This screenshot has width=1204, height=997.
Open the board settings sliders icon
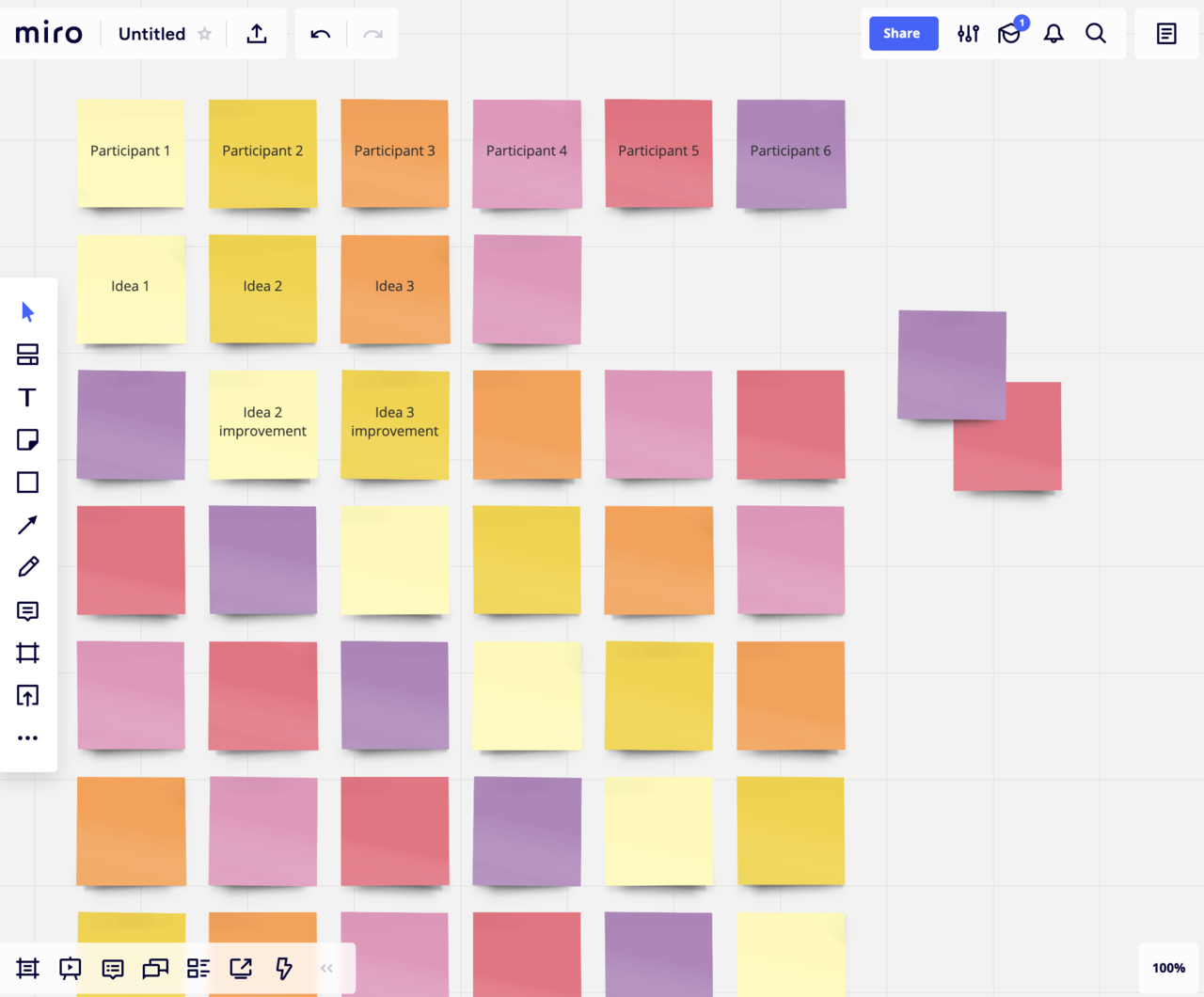[x=968, y=34]
